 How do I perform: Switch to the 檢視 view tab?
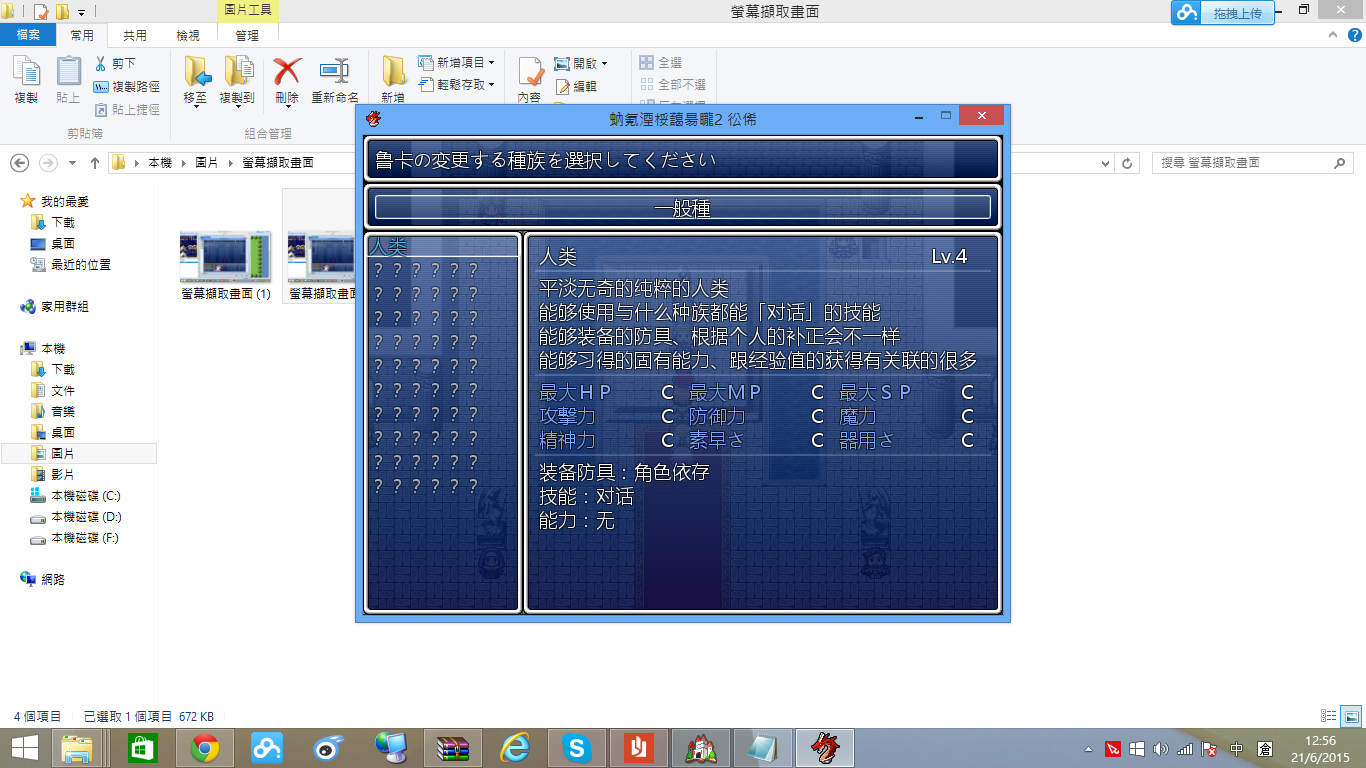188,35
